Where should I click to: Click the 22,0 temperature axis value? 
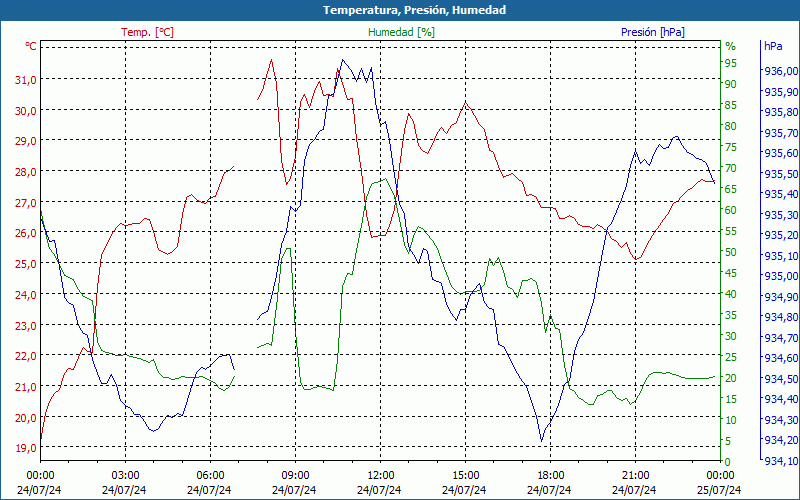[x=26, y=356]
